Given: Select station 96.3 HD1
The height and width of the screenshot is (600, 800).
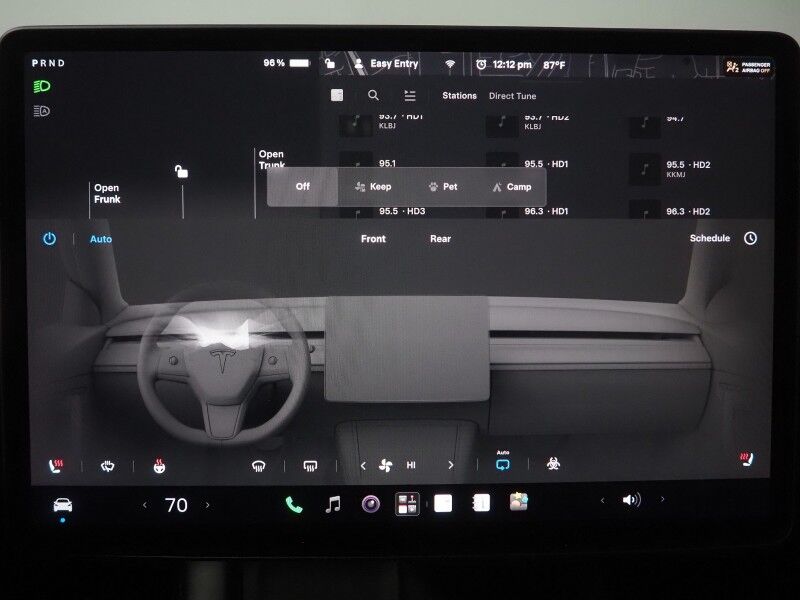Looking at the screenshot, I should tap(528, 211).
